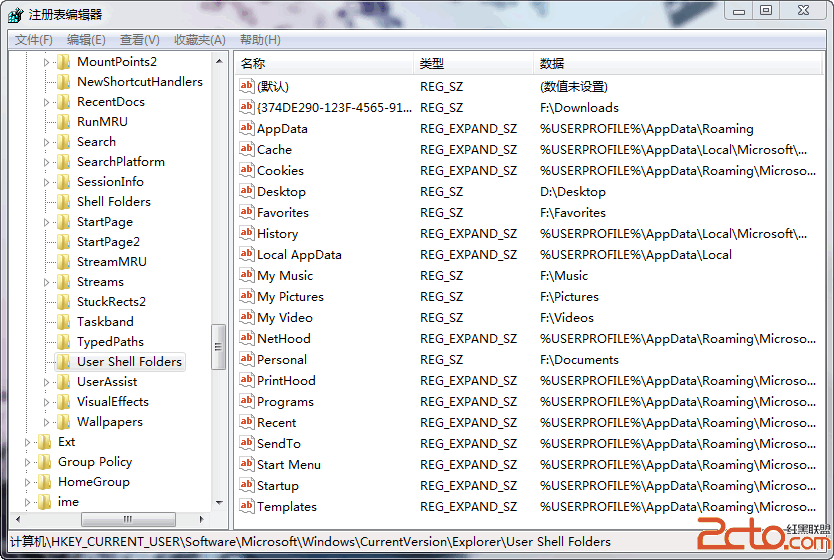Click the folder icon of Wallpapers
Screen dimensions: 834x560
64,422
